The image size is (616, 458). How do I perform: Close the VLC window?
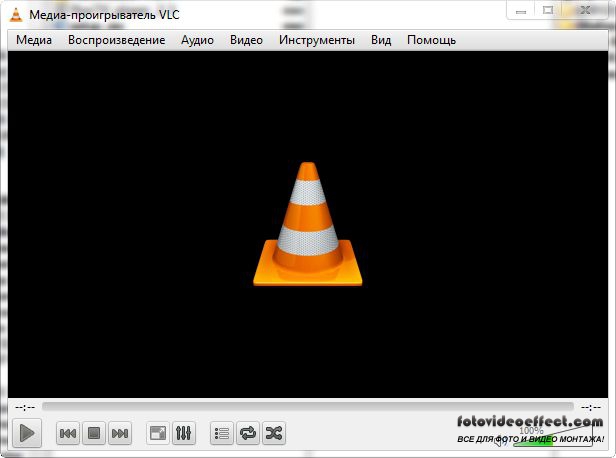(585, 11)
